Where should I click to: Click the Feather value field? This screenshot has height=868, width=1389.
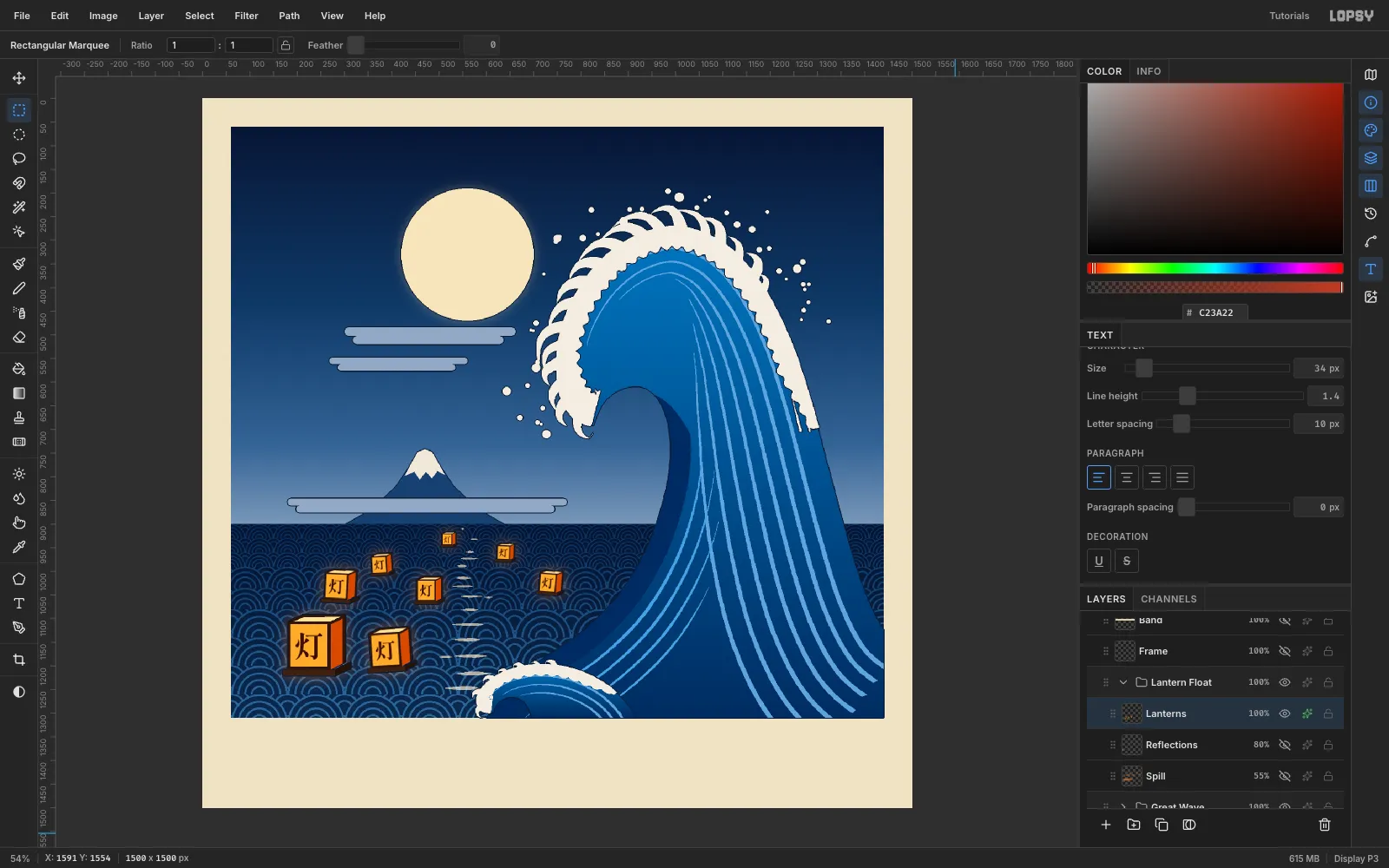pyautogui.click(x=482, y=45)
